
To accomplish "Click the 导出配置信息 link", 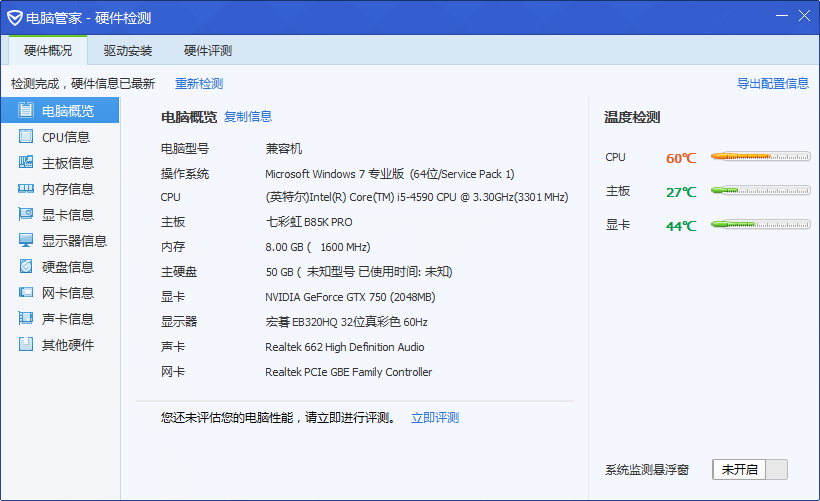I will tap(772, 84).
